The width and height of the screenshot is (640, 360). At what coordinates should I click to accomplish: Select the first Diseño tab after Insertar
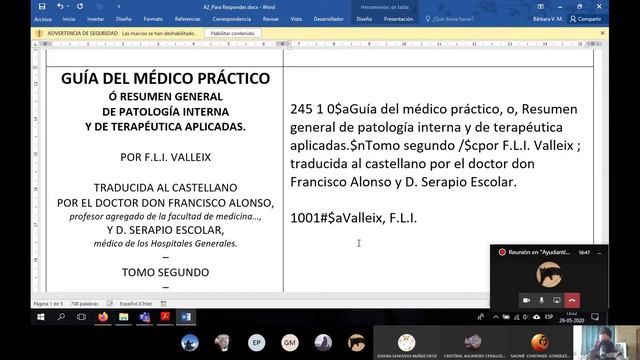[123, 19]
